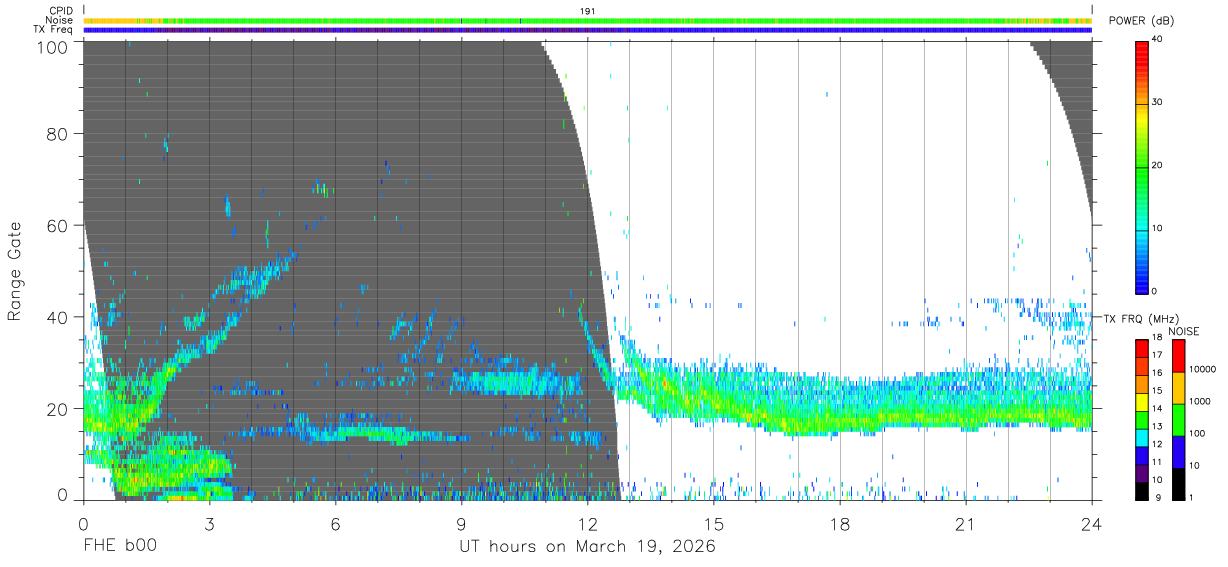
Task: Click the noise scale value '10000'
Action: 1202,369
